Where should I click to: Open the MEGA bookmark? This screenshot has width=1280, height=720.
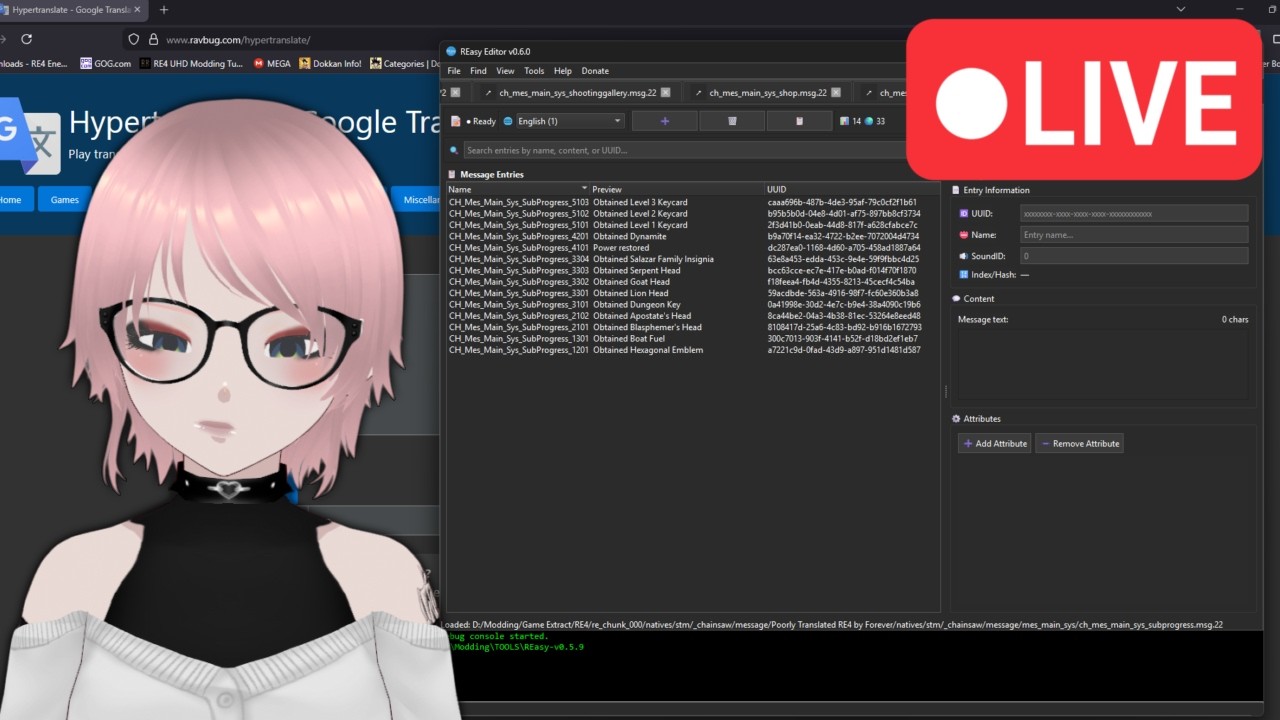pyautogui.click(x=272, y=63)
